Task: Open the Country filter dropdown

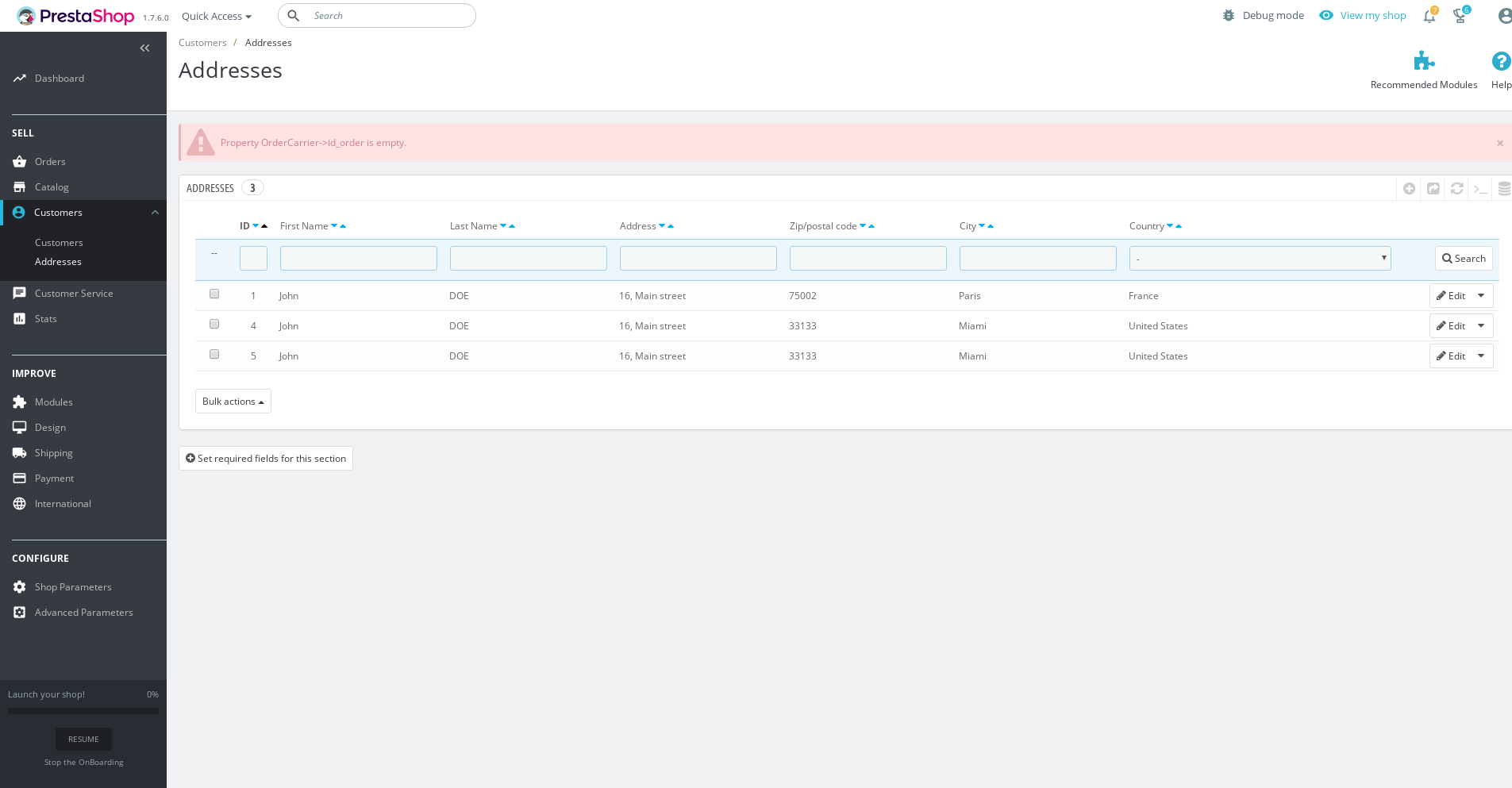Action: pyautogui.click(x=1260, y=259)
